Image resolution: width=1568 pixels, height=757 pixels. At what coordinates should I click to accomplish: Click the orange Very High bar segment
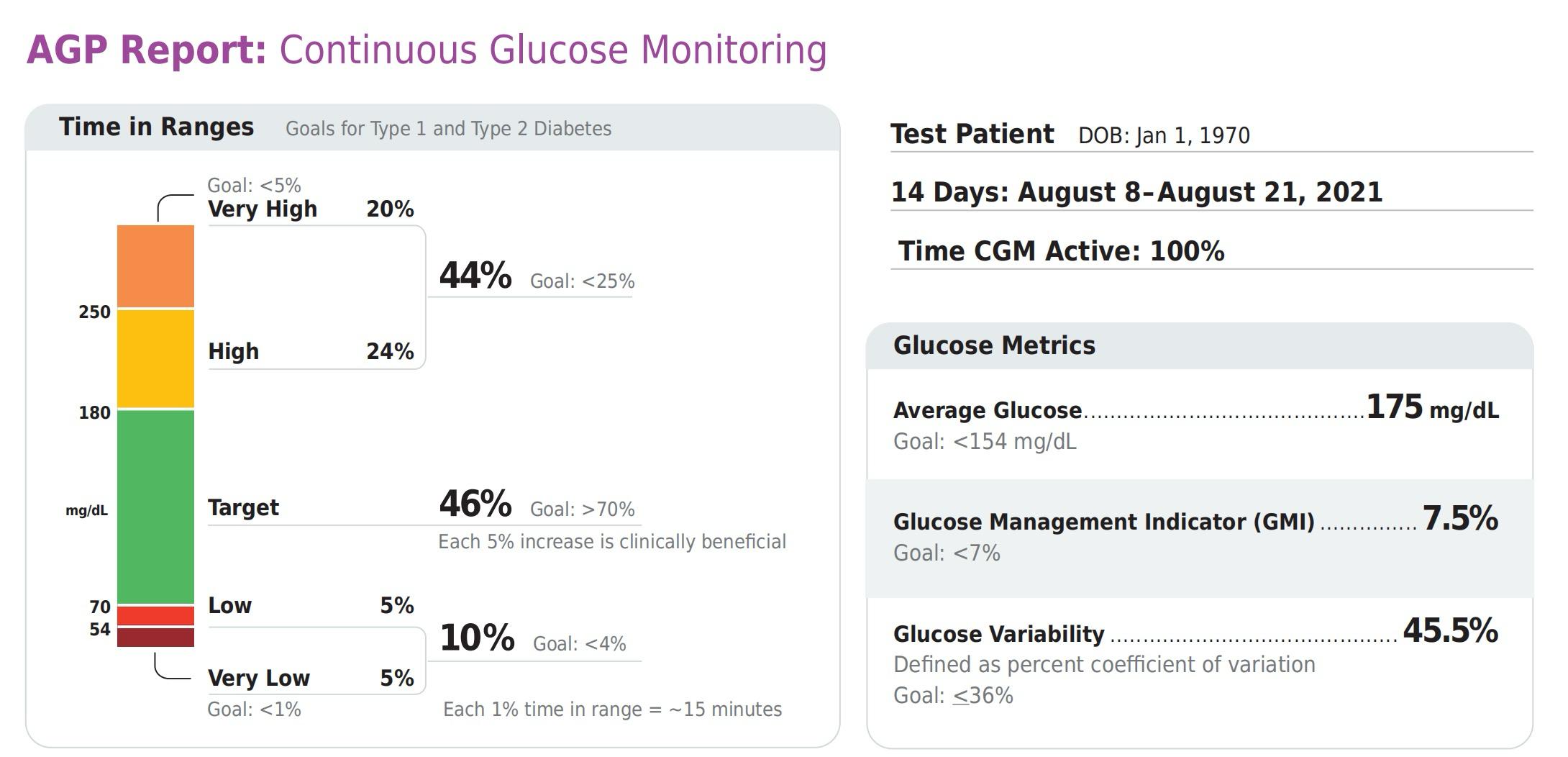tap(155, 266)
